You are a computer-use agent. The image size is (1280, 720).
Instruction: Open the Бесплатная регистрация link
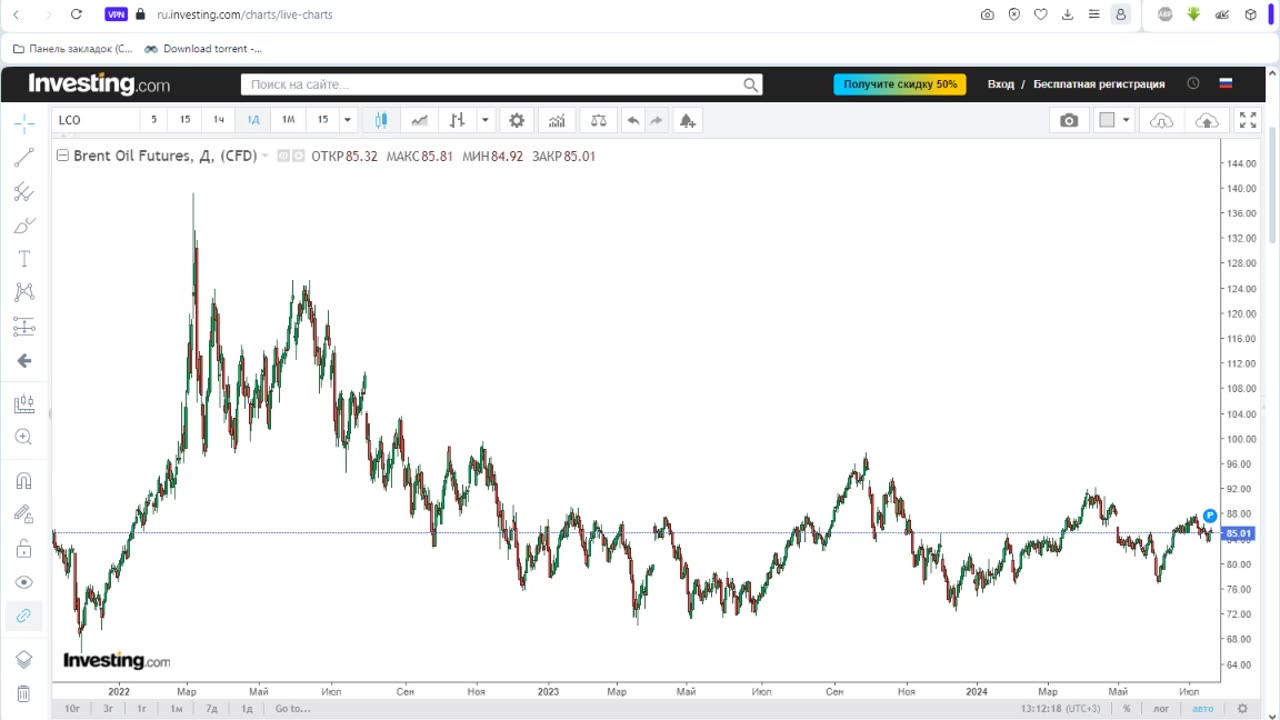tap(1099, 84)
